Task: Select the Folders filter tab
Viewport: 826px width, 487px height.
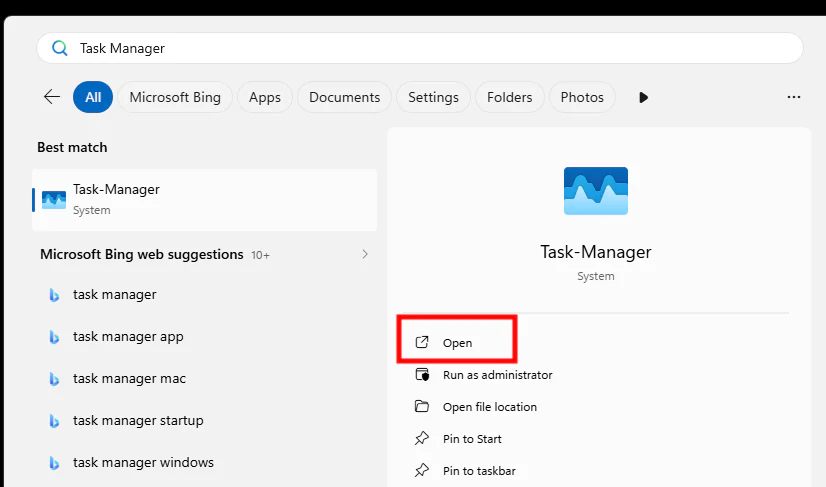Action: (509, 97)
